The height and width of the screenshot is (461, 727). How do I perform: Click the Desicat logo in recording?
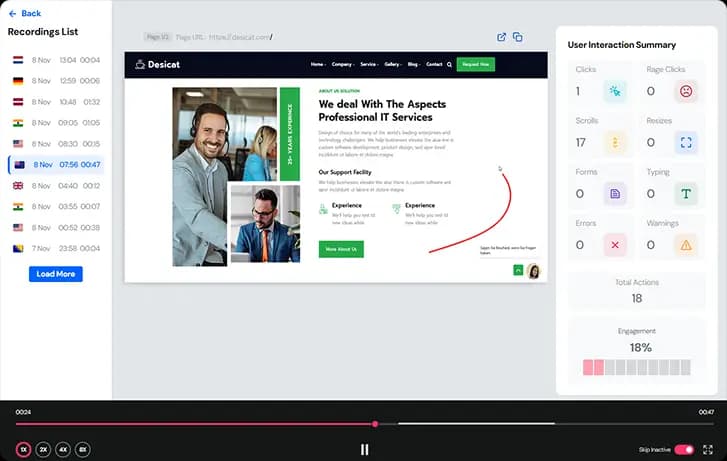point(157,64)
